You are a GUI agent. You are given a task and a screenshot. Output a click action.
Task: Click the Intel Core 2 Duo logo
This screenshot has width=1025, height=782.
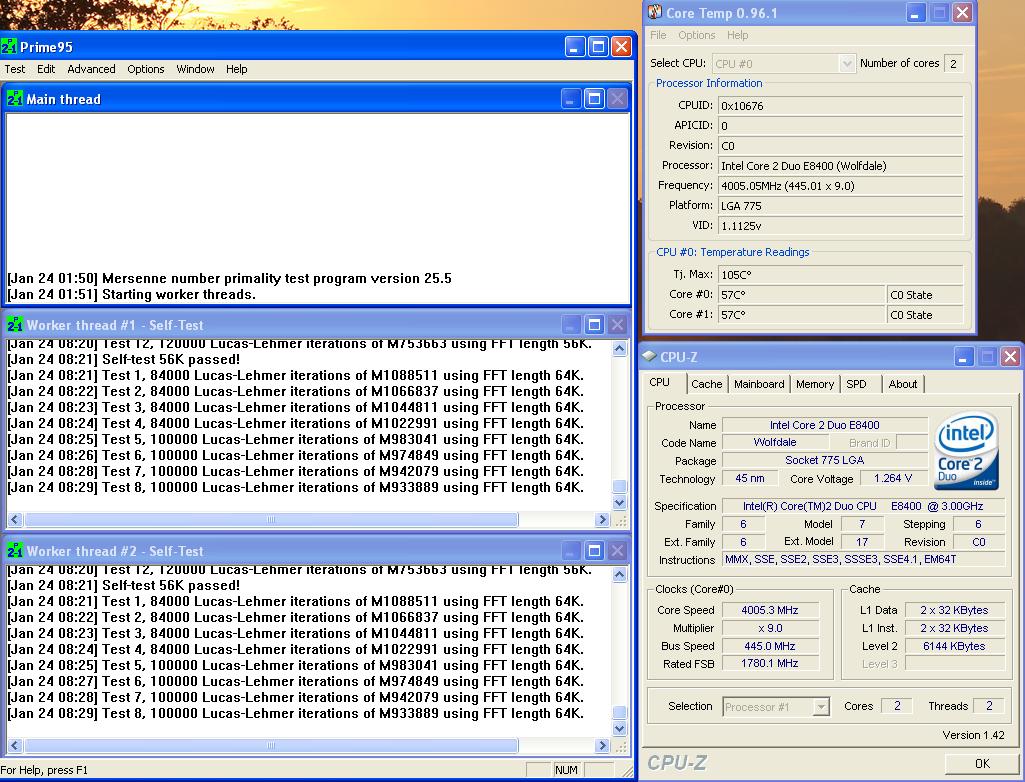[x=966, y=451]
